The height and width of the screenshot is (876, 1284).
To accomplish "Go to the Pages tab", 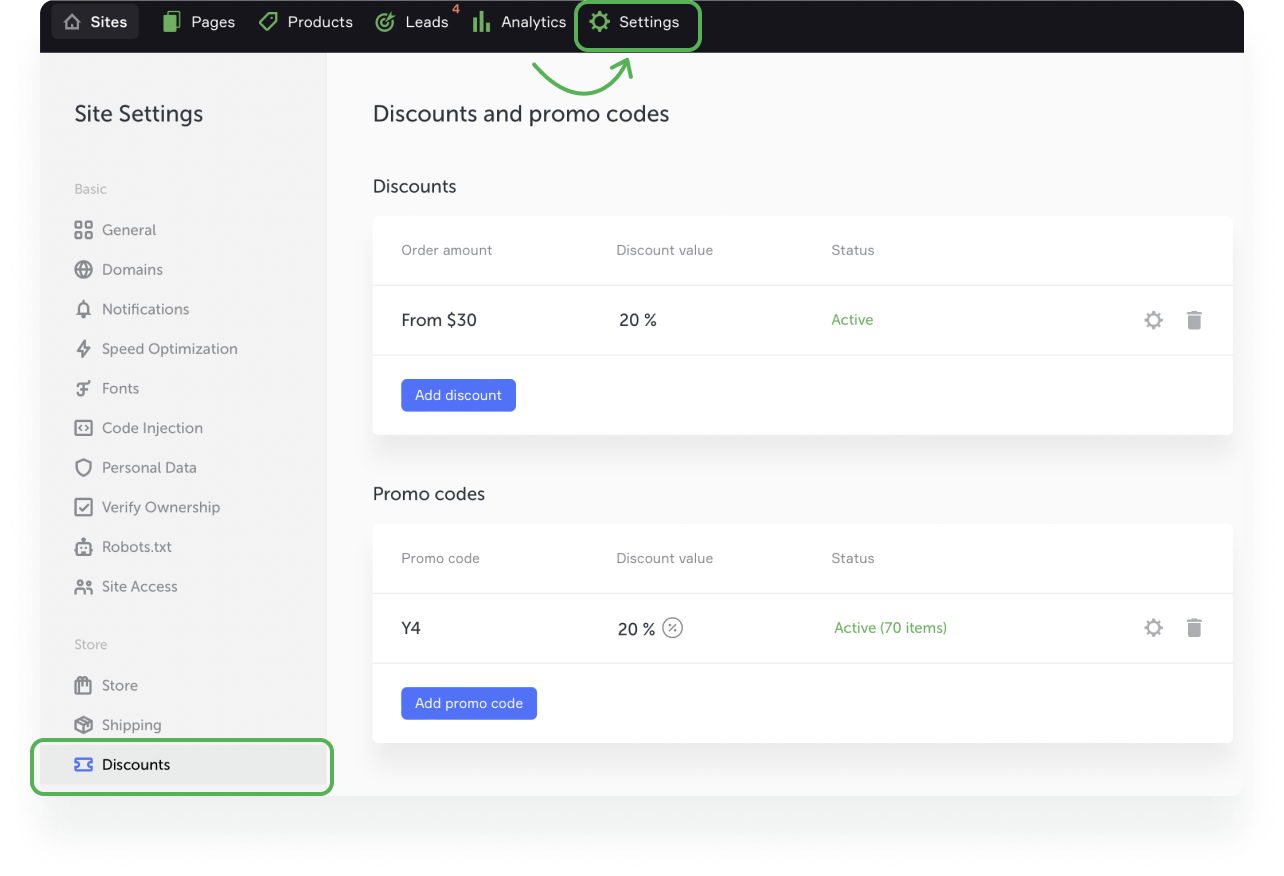I will pyautogui.click(x=199, y=22).
